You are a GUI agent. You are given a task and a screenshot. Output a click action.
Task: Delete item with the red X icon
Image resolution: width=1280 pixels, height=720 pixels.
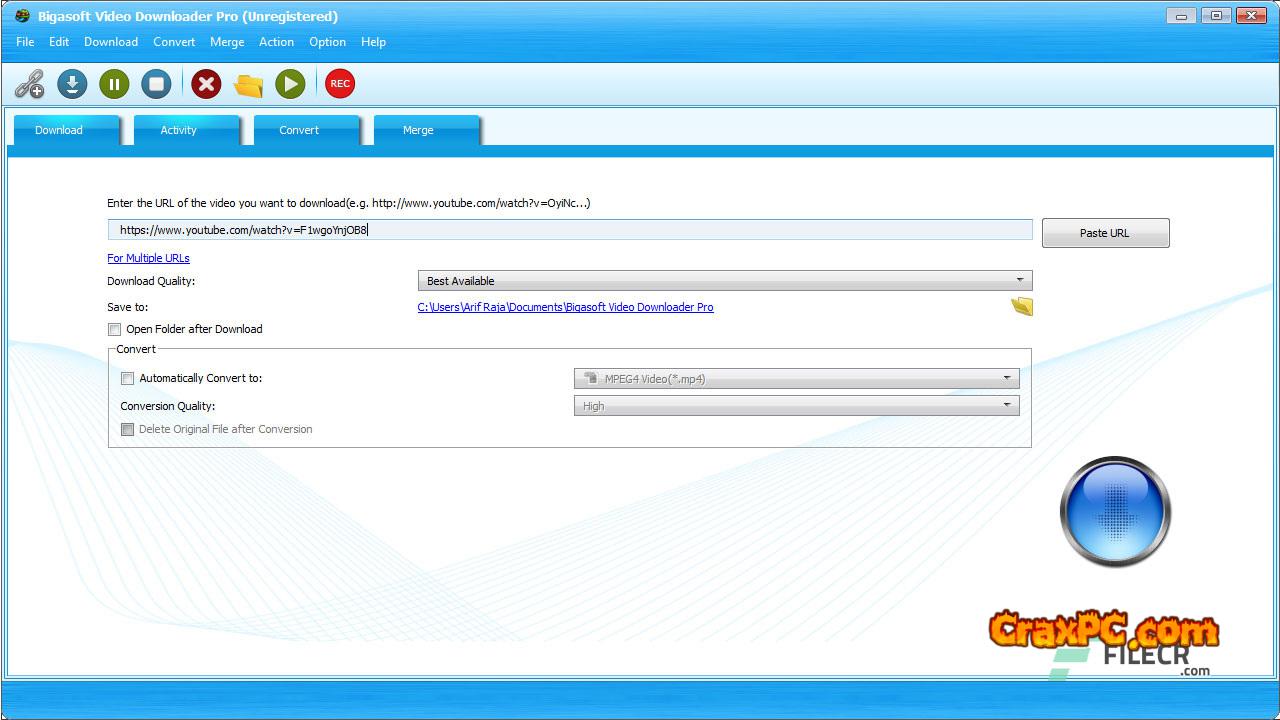coord(206,84)
